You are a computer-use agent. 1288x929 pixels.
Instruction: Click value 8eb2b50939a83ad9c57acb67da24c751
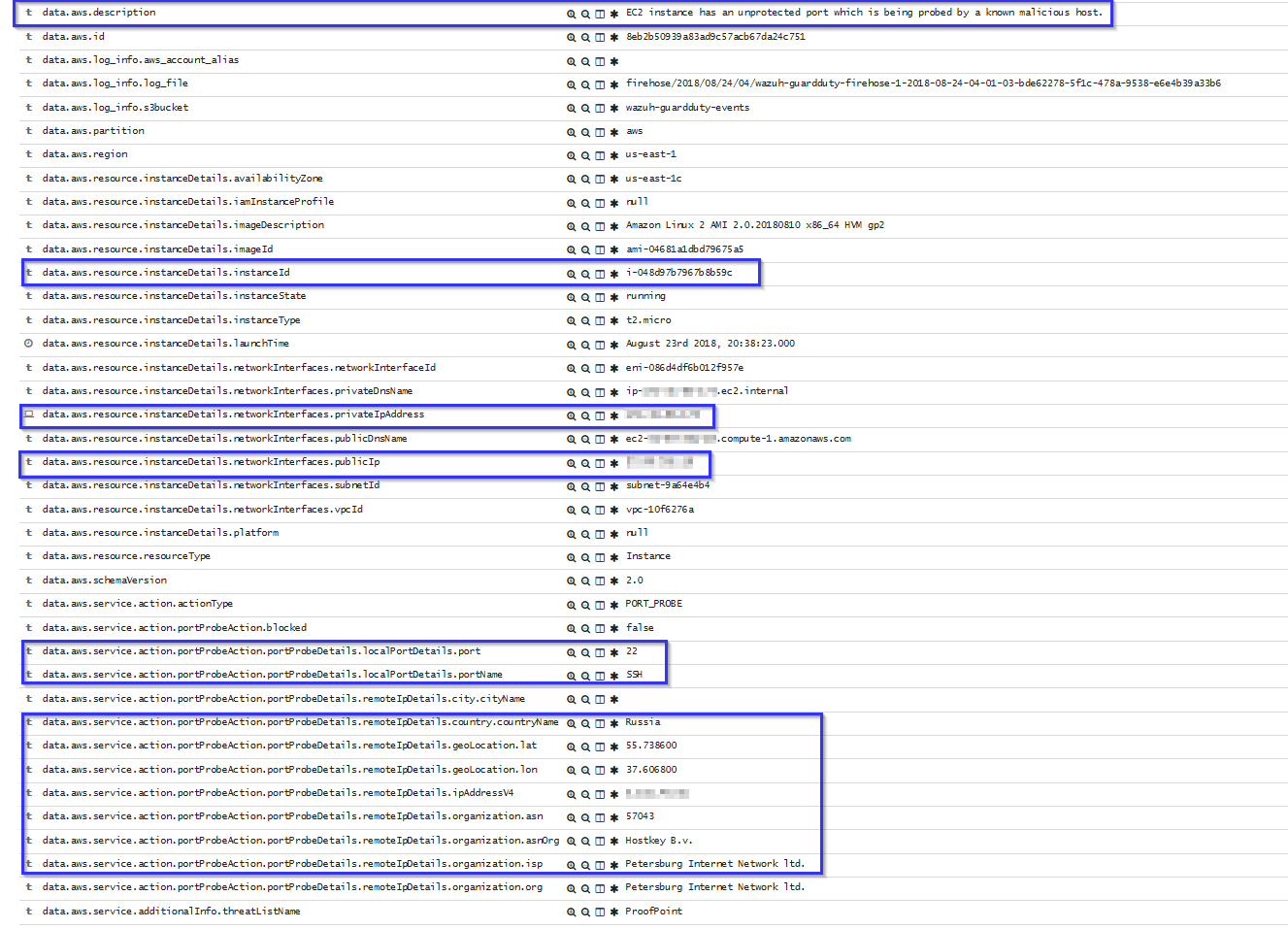tap(715, 37)
